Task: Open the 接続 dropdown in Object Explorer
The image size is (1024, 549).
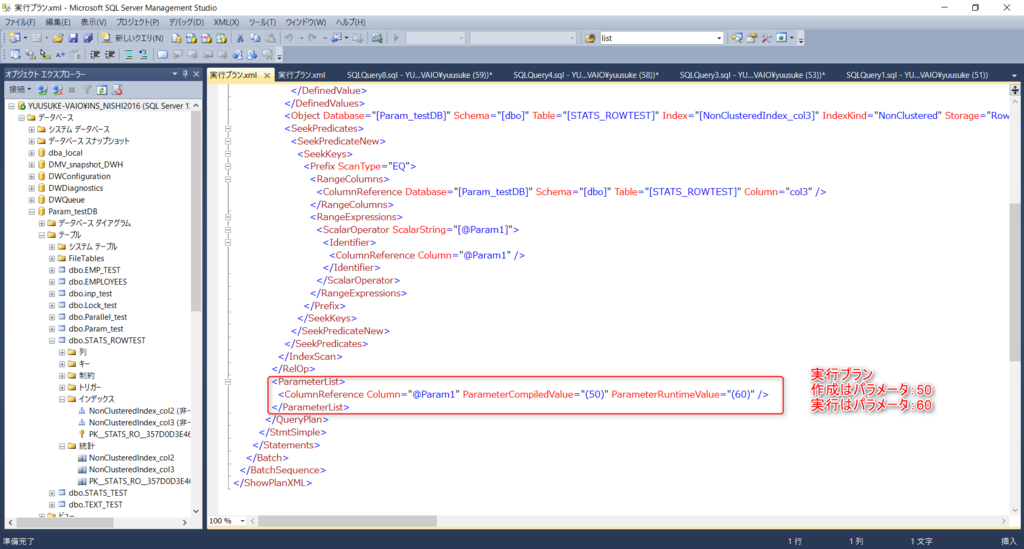Action: pos(20,90)
